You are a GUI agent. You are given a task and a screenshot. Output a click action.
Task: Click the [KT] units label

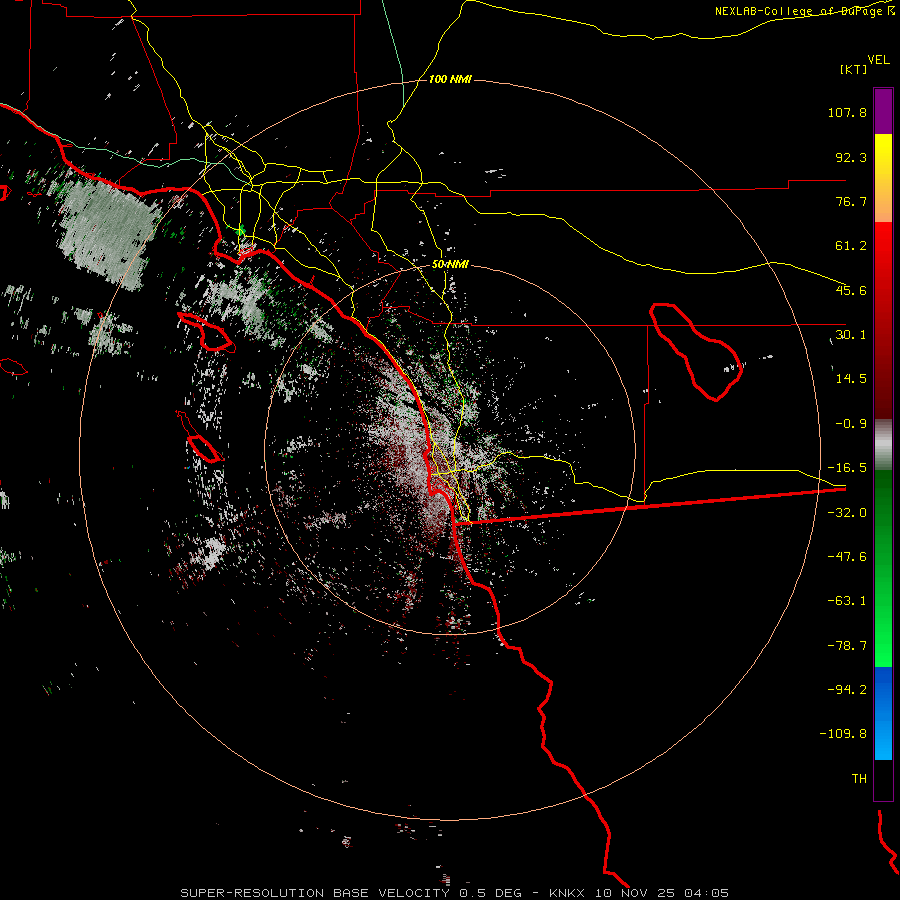click(x=854, y=69)
